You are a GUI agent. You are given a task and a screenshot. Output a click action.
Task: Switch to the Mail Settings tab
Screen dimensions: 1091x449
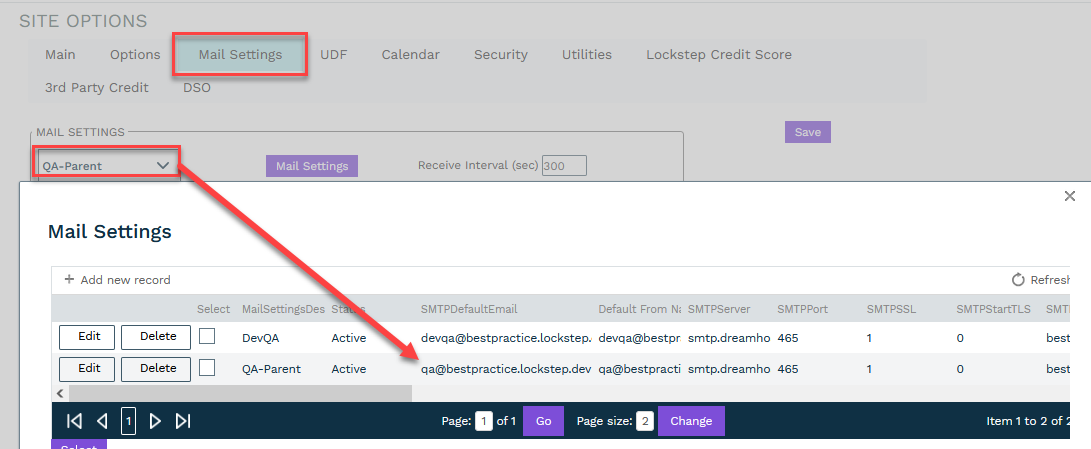tap(240, 55)
